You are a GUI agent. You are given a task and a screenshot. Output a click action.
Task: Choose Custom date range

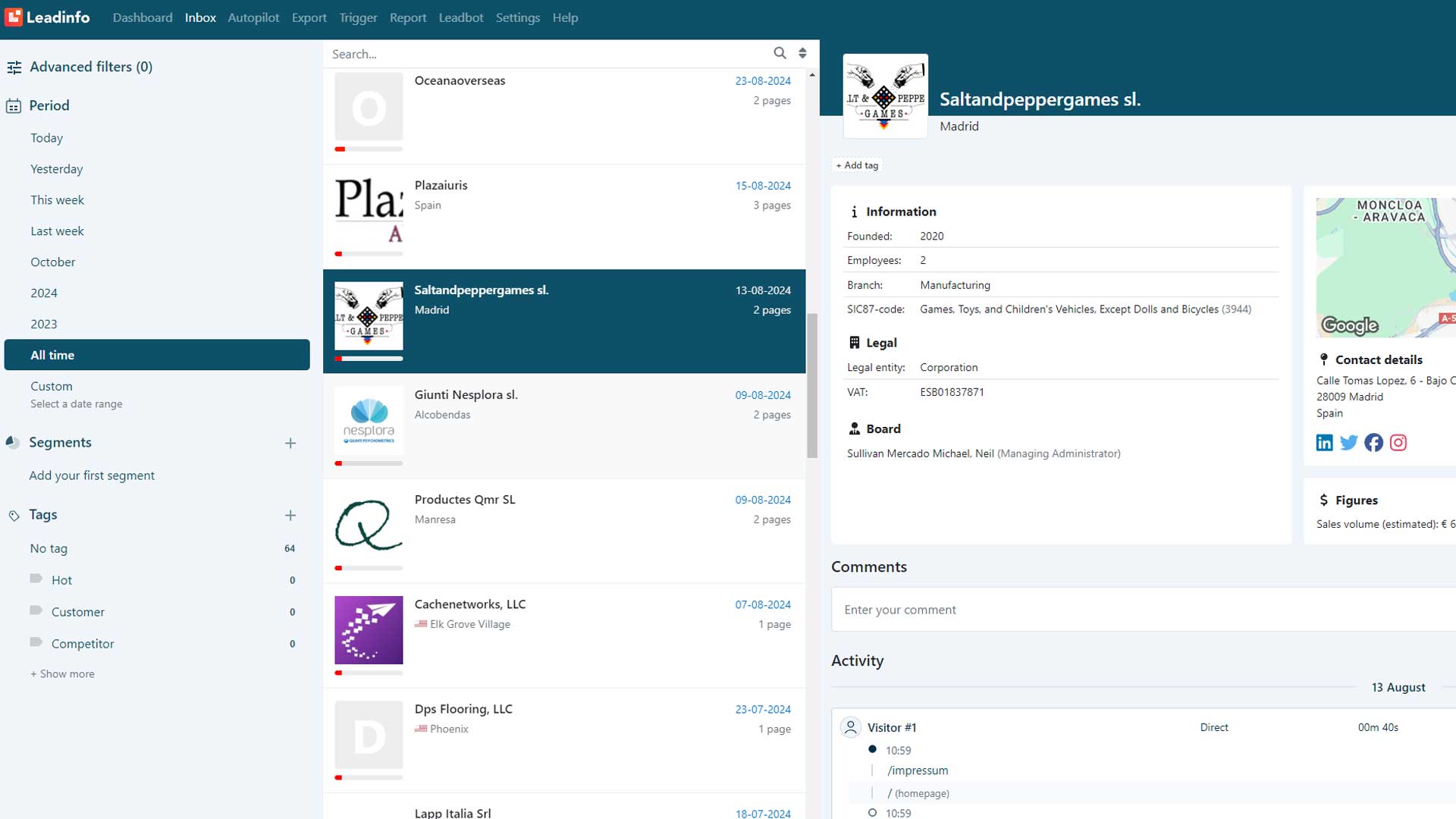point(52,386)
